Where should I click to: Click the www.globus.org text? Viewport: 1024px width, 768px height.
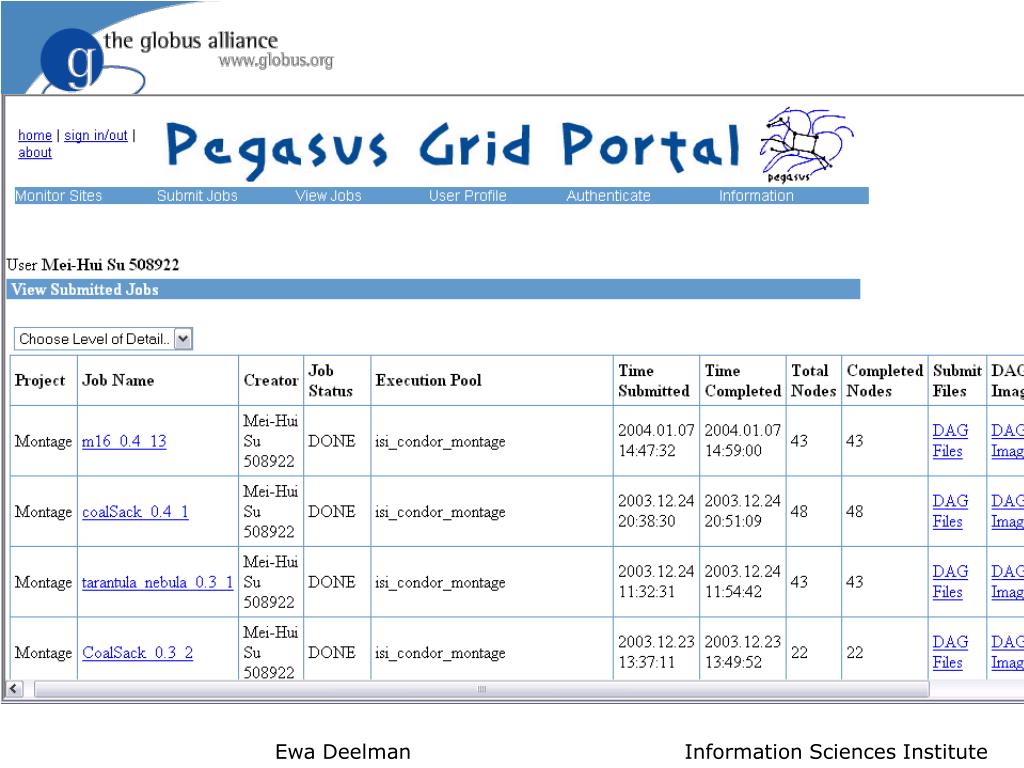[x=276, y=61]
